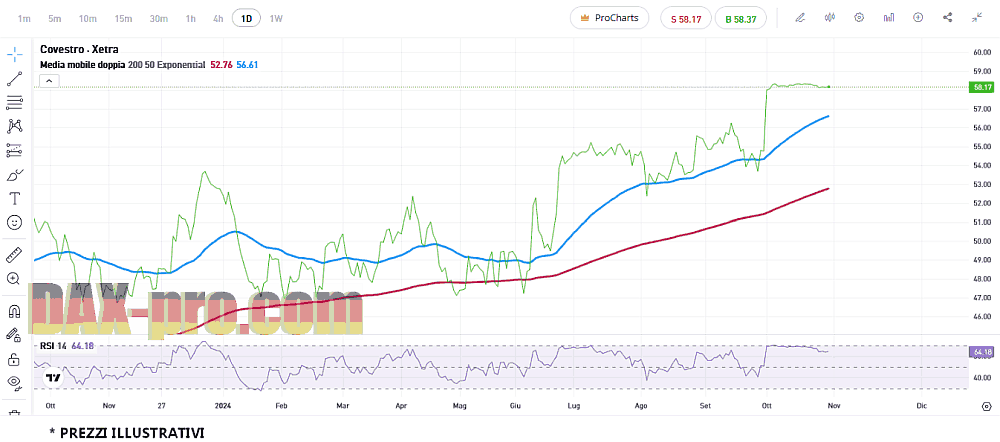Click the add circle plus icon
1000x442 pixels.
coord(918,18)
